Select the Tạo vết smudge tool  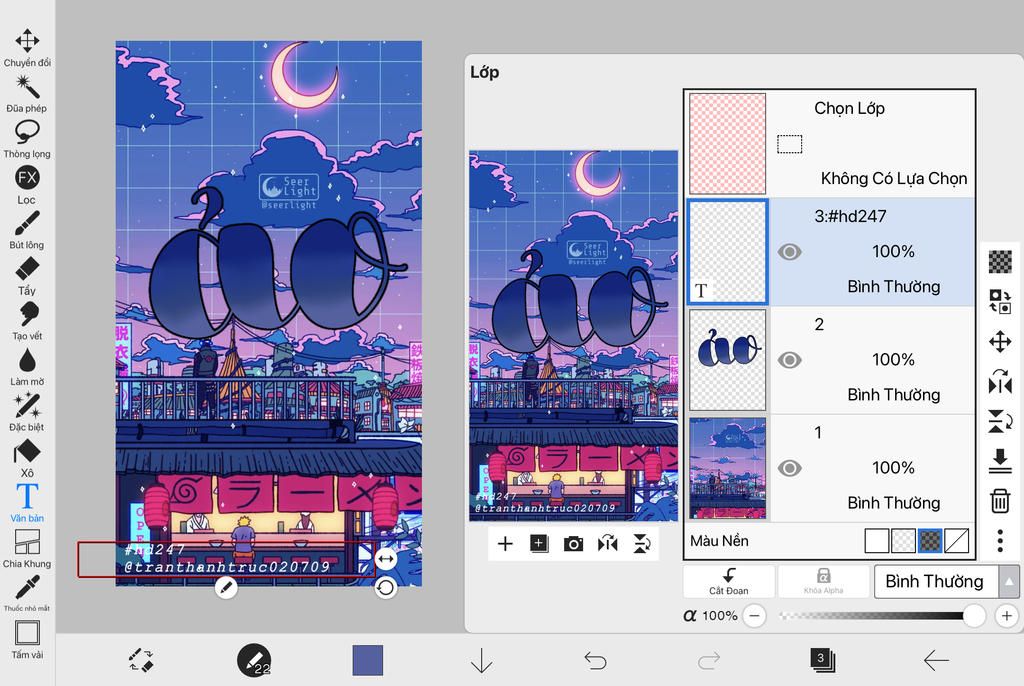click(27, 321)
